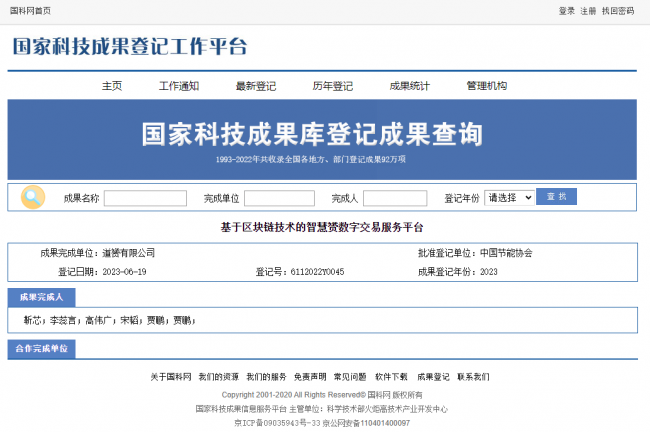Image resolution: width=650 pixels, height=432 pixels.
Task: Open the 管理机构 menu item
Action: point(487,86)
